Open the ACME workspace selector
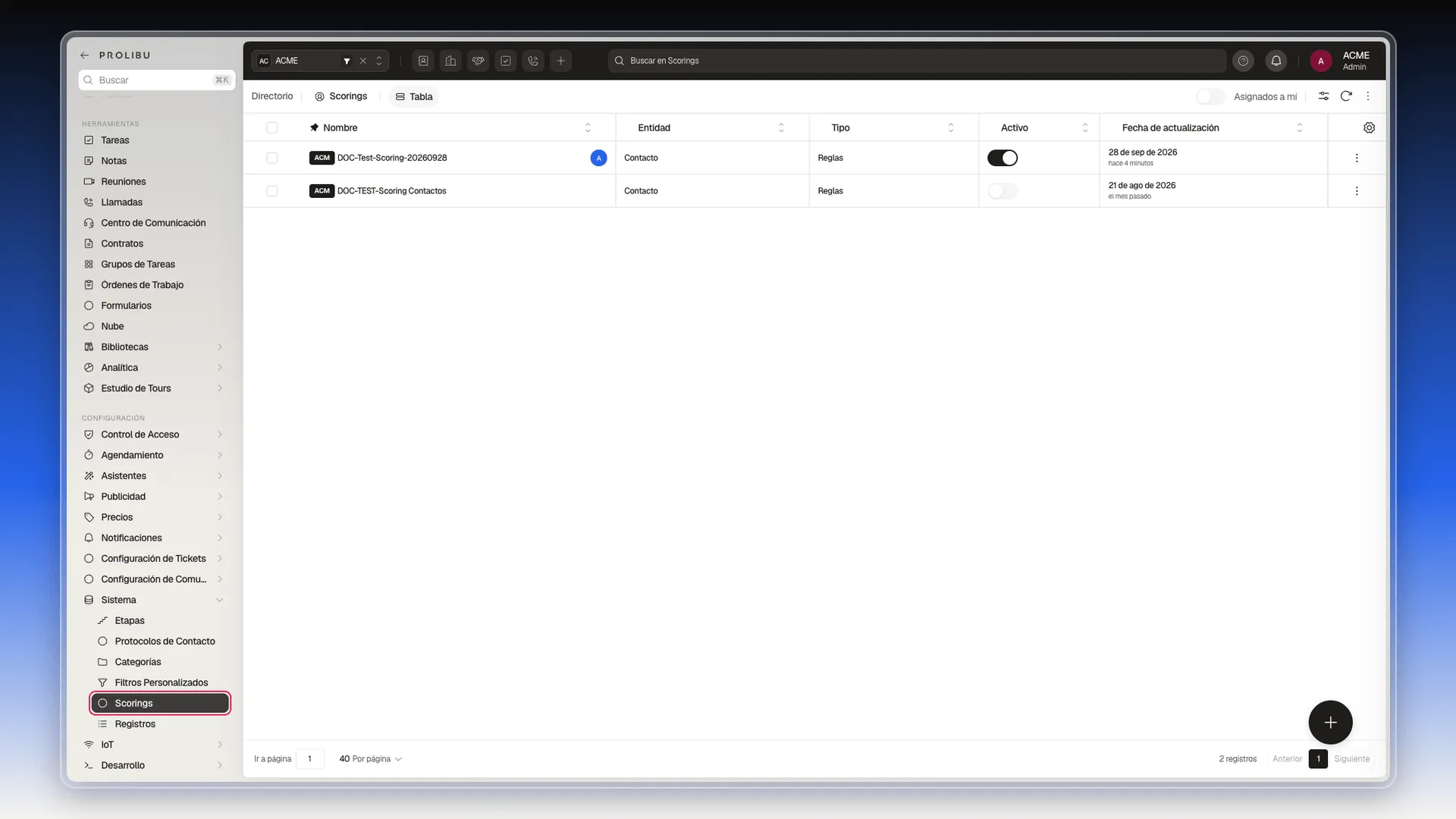Viewport: 1456px width, 819px height. [321, 61]
